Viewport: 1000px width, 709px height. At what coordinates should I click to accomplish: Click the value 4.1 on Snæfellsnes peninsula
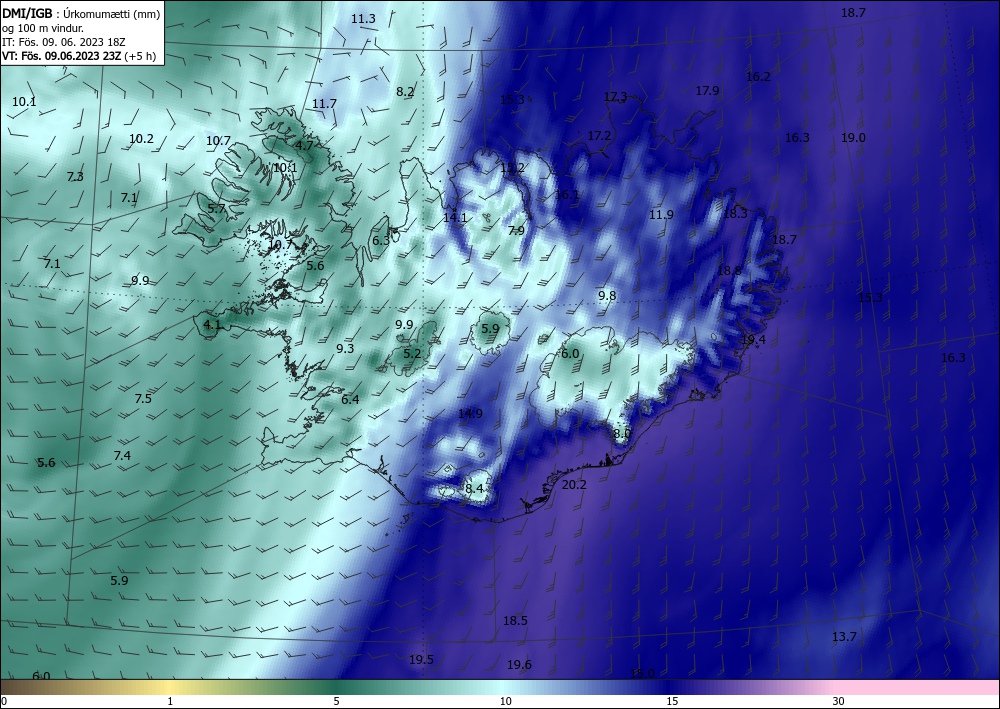tap(212, 324)
